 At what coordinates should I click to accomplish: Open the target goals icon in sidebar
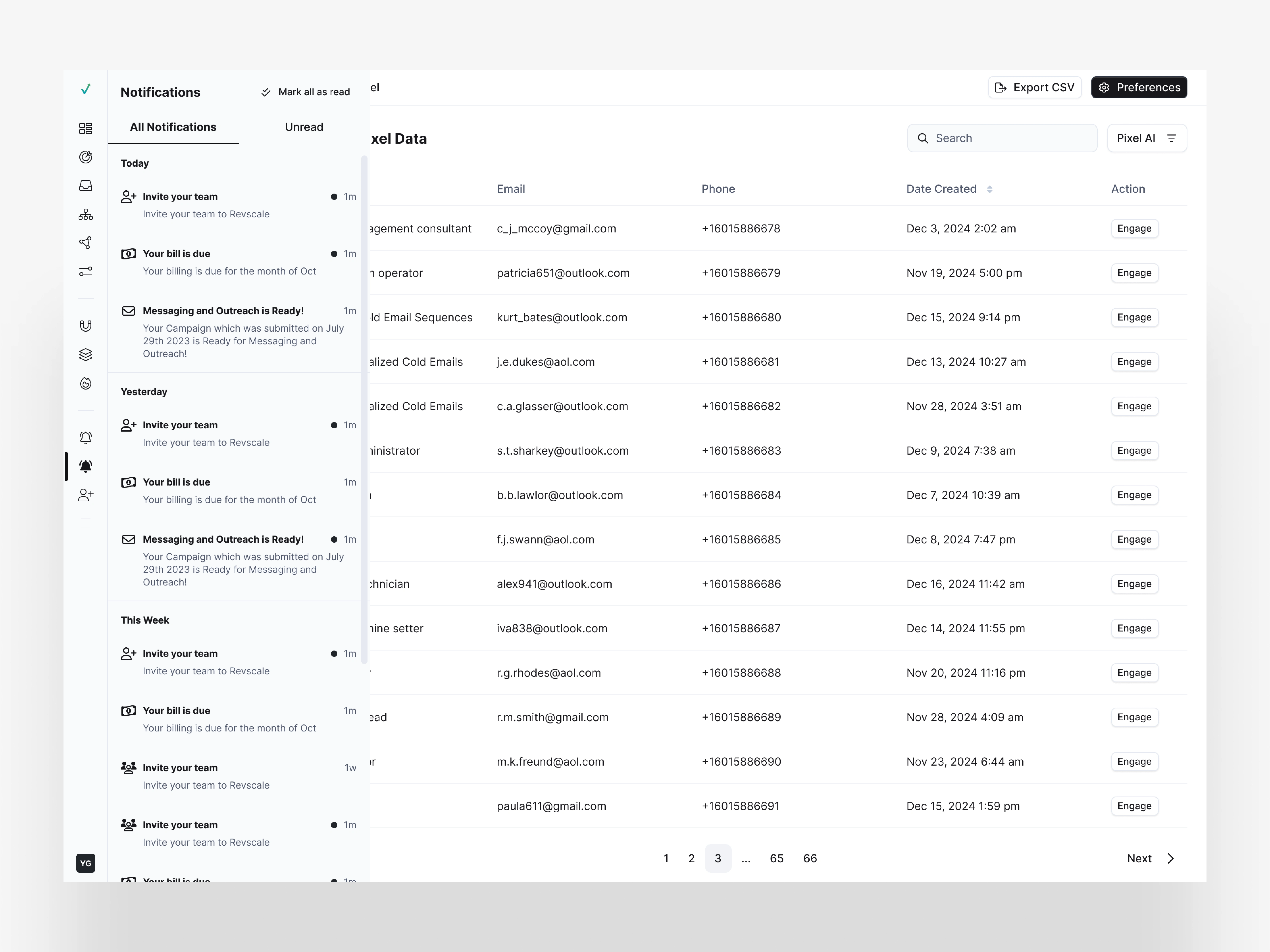click(86, 157)
